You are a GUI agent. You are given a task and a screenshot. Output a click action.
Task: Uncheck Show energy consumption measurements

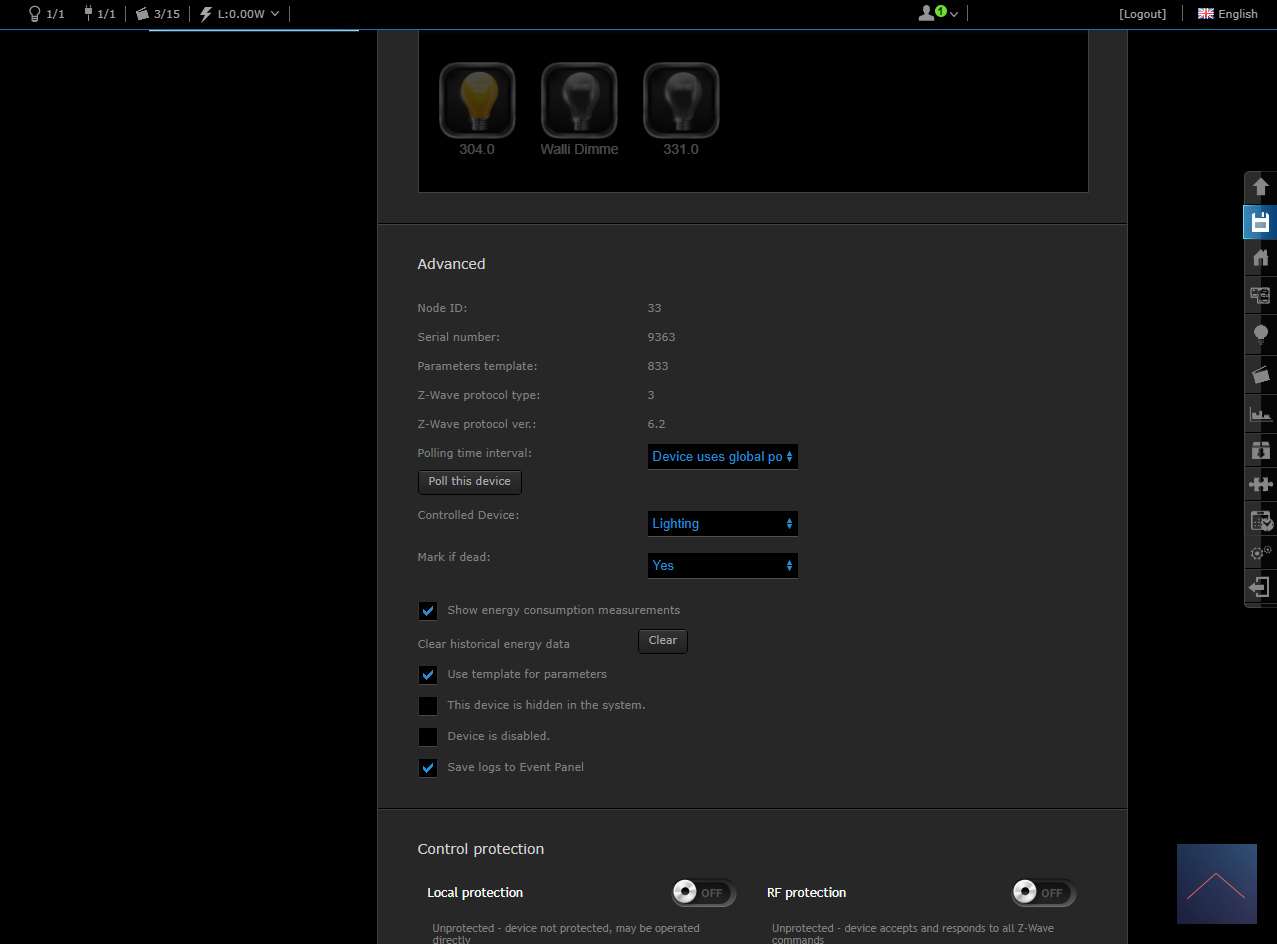[x=428, y=611]
